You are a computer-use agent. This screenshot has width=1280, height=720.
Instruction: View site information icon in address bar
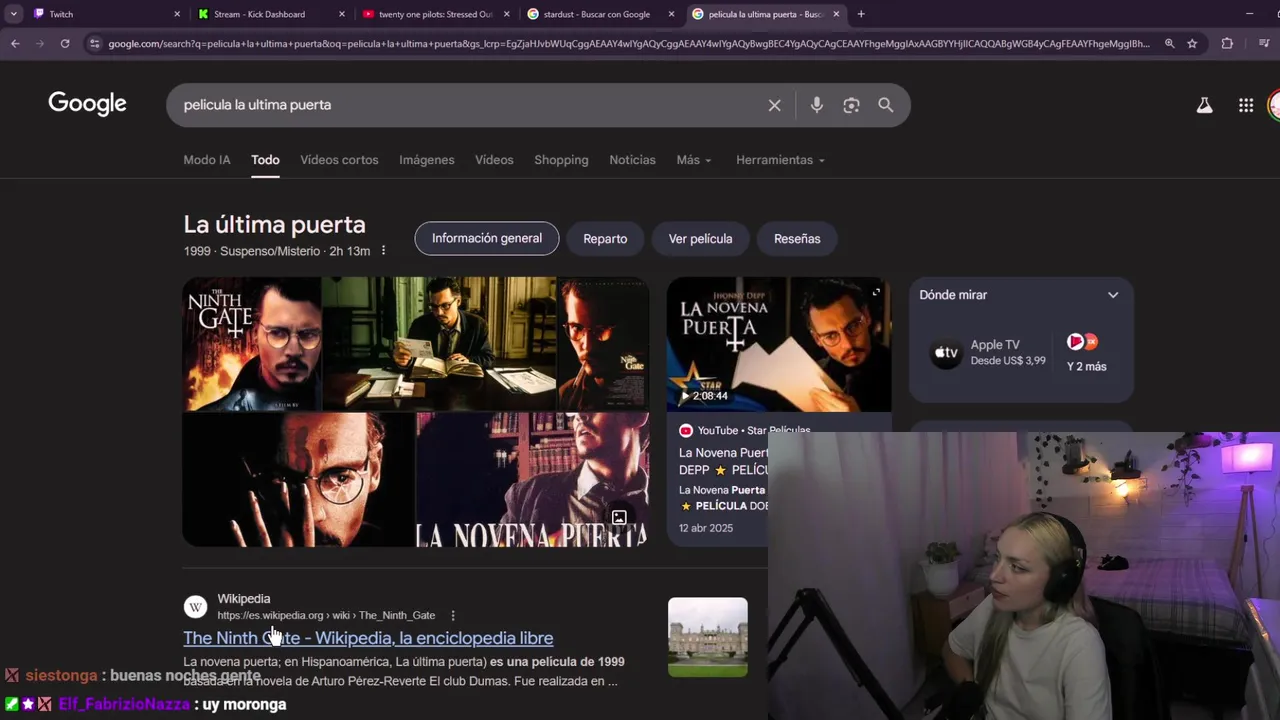(94, 43)
